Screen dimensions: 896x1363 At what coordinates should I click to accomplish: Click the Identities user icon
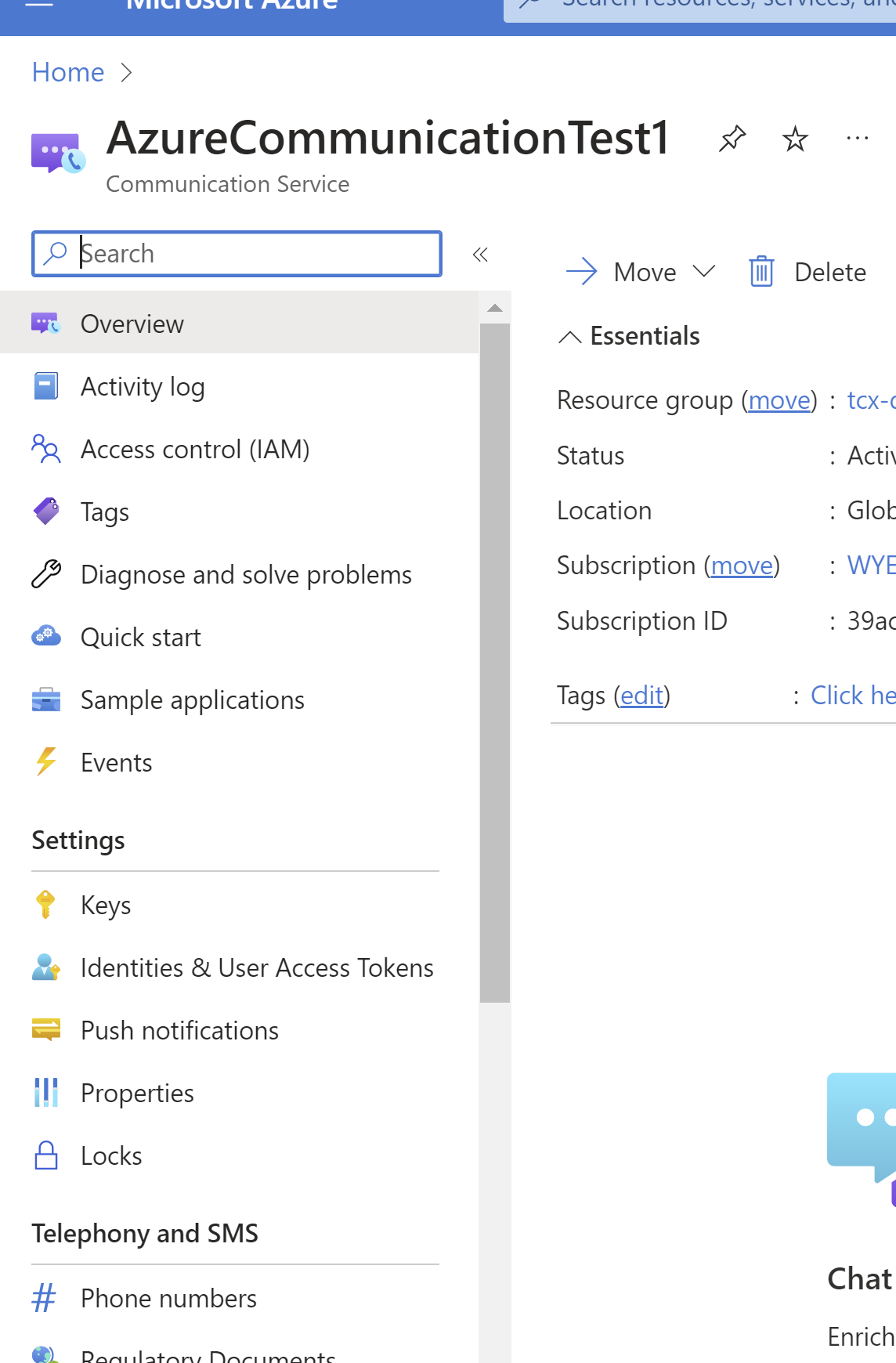(45, 967)
